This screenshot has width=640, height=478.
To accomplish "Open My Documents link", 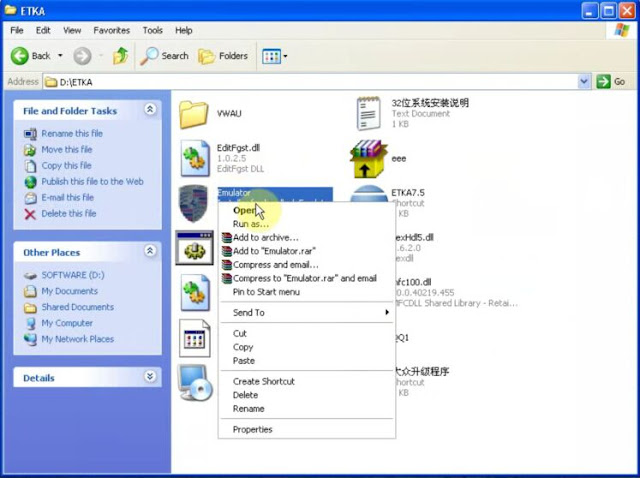I will [69, 291].
